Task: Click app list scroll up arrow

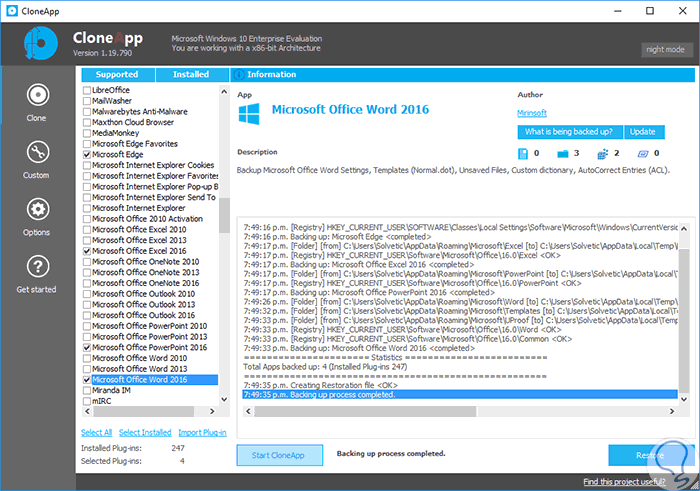Action: point(224,92)
